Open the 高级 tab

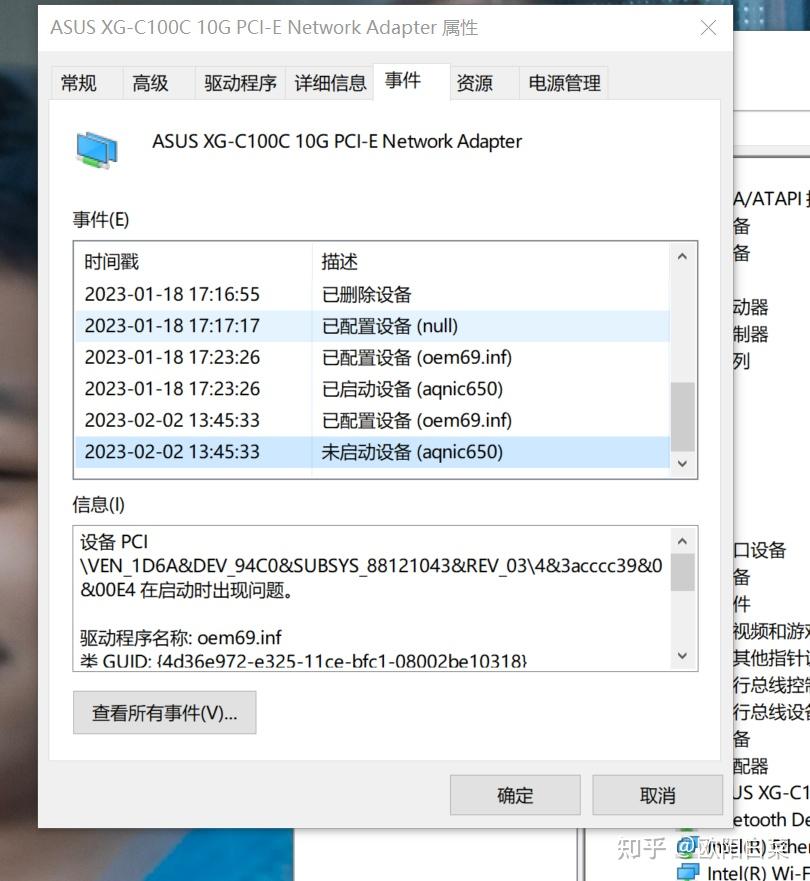coord(152,84)
